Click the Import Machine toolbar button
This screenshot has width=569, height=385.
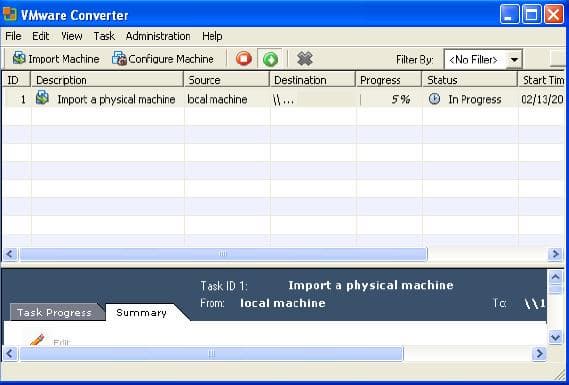click(56, 59)
